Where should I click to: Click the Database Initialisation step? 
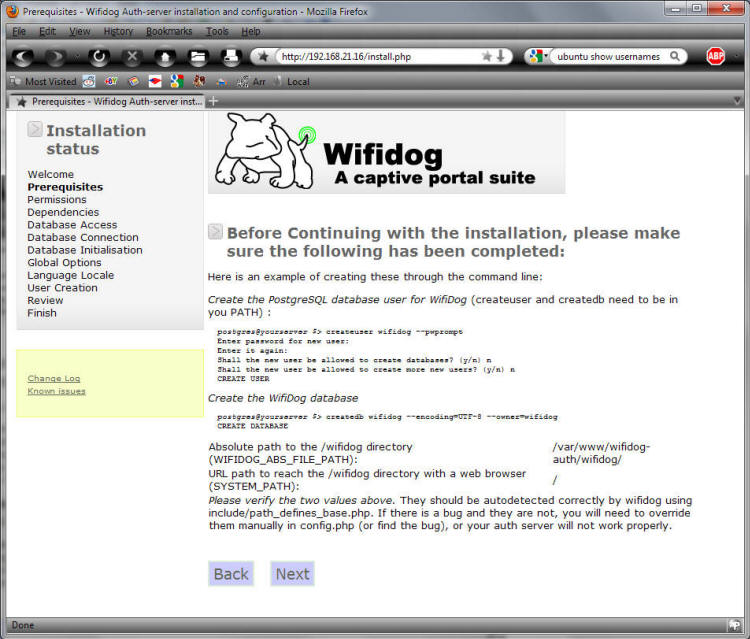(85, 250)
